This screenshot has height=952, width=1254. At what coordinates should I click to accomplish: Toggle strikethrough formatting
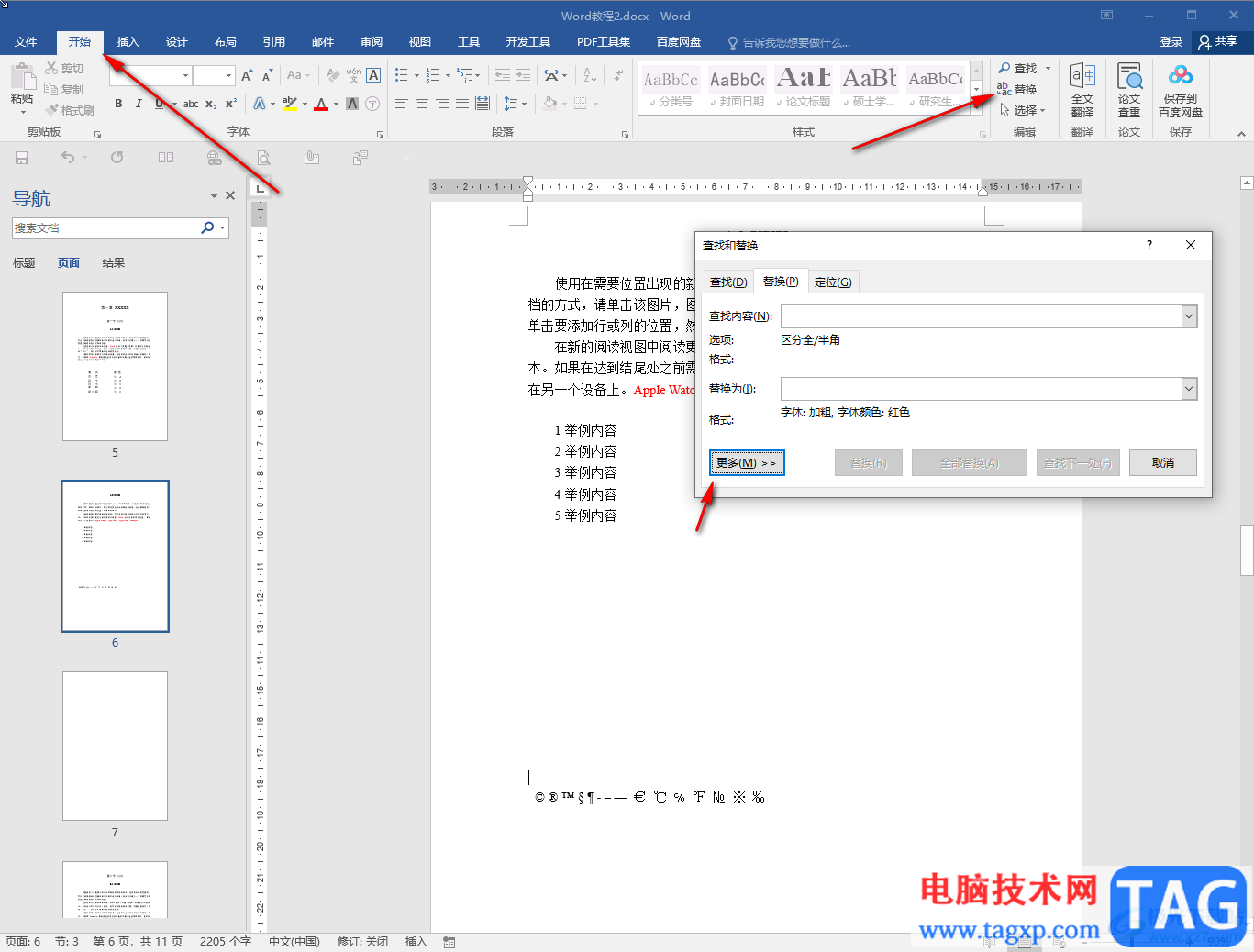[191, 104]
